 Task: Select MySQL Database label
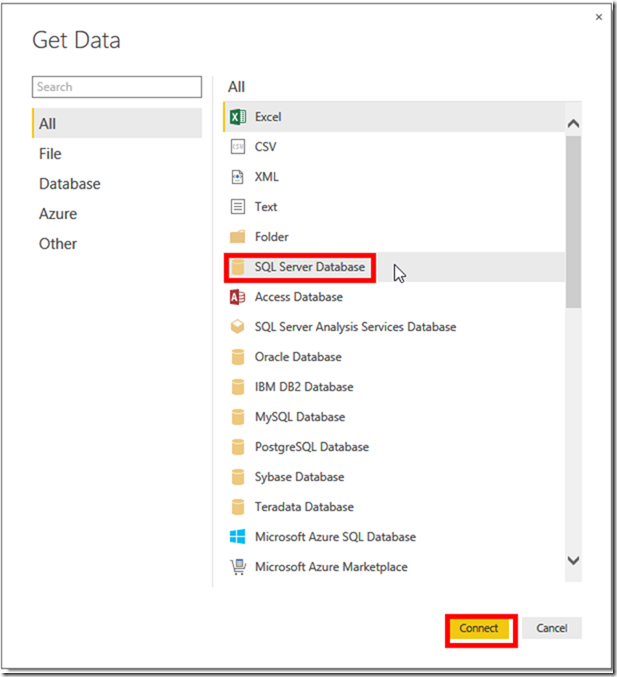pyautogui.click(x=300, y=417)
